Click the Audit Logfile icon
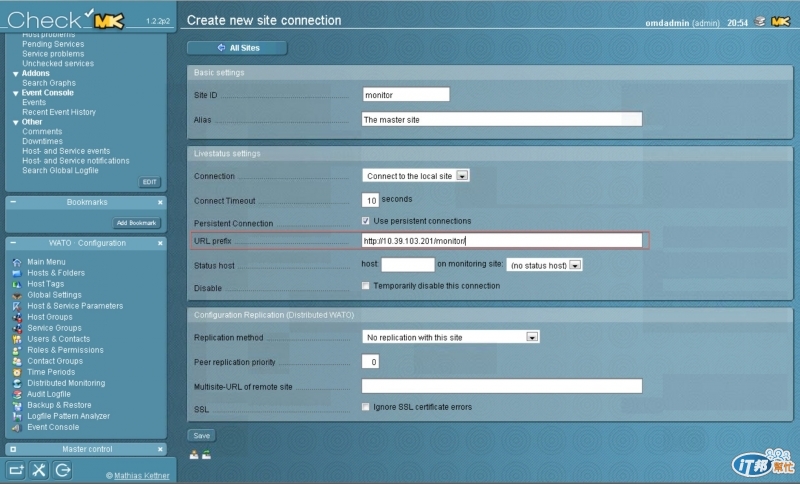 click(x=17, y=394)
